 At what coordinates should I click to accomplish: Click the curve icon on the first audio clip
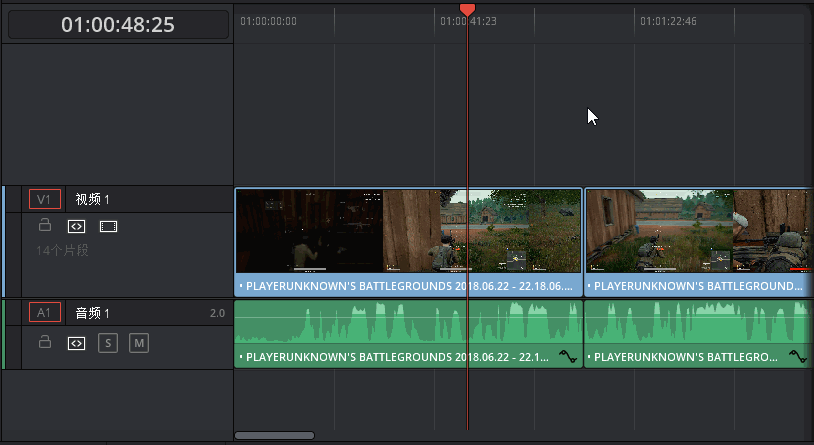click(568, 357)
